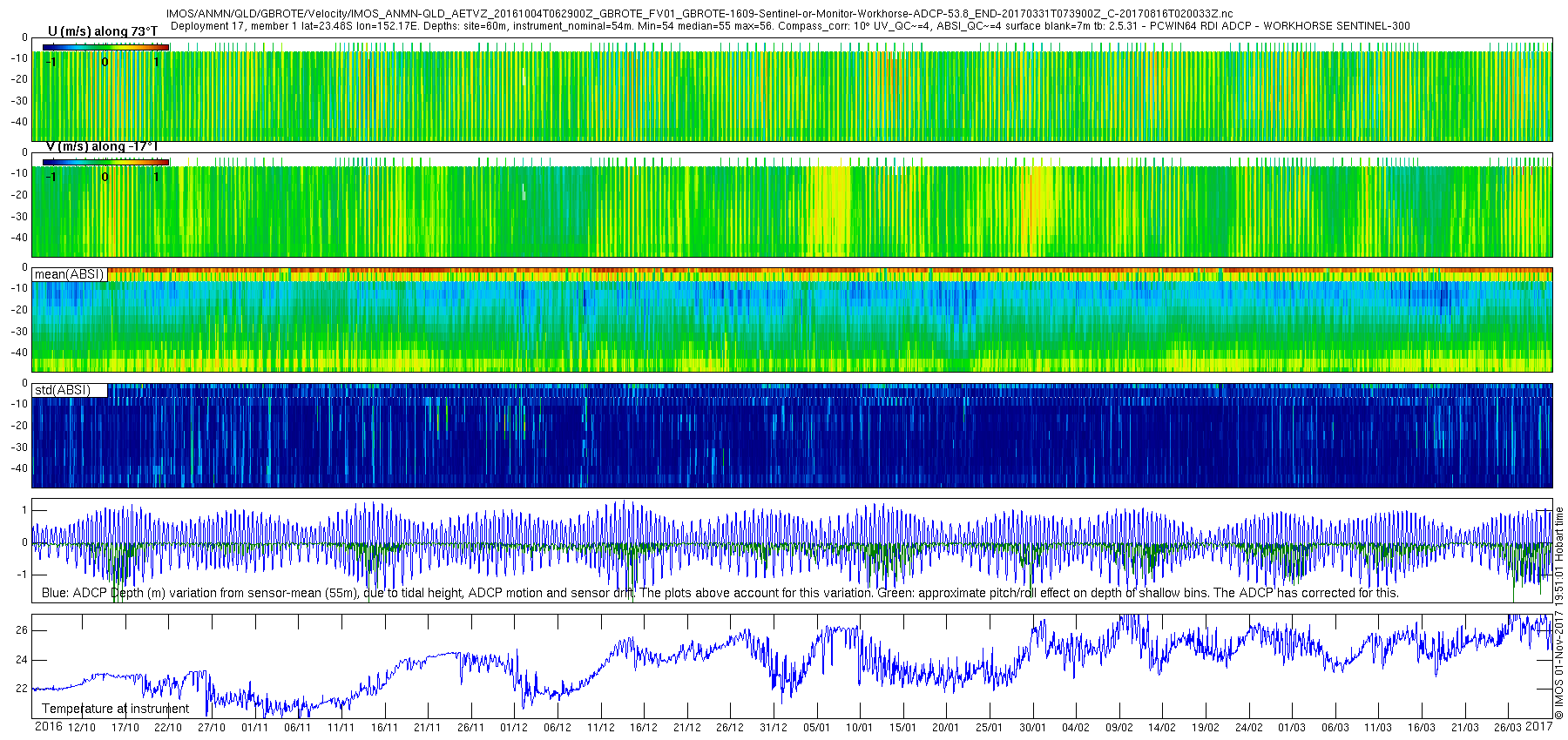Viewport: 1568px width, 740px height.
Task: Click the '31/12' date tick label
Action: point(774,728)
